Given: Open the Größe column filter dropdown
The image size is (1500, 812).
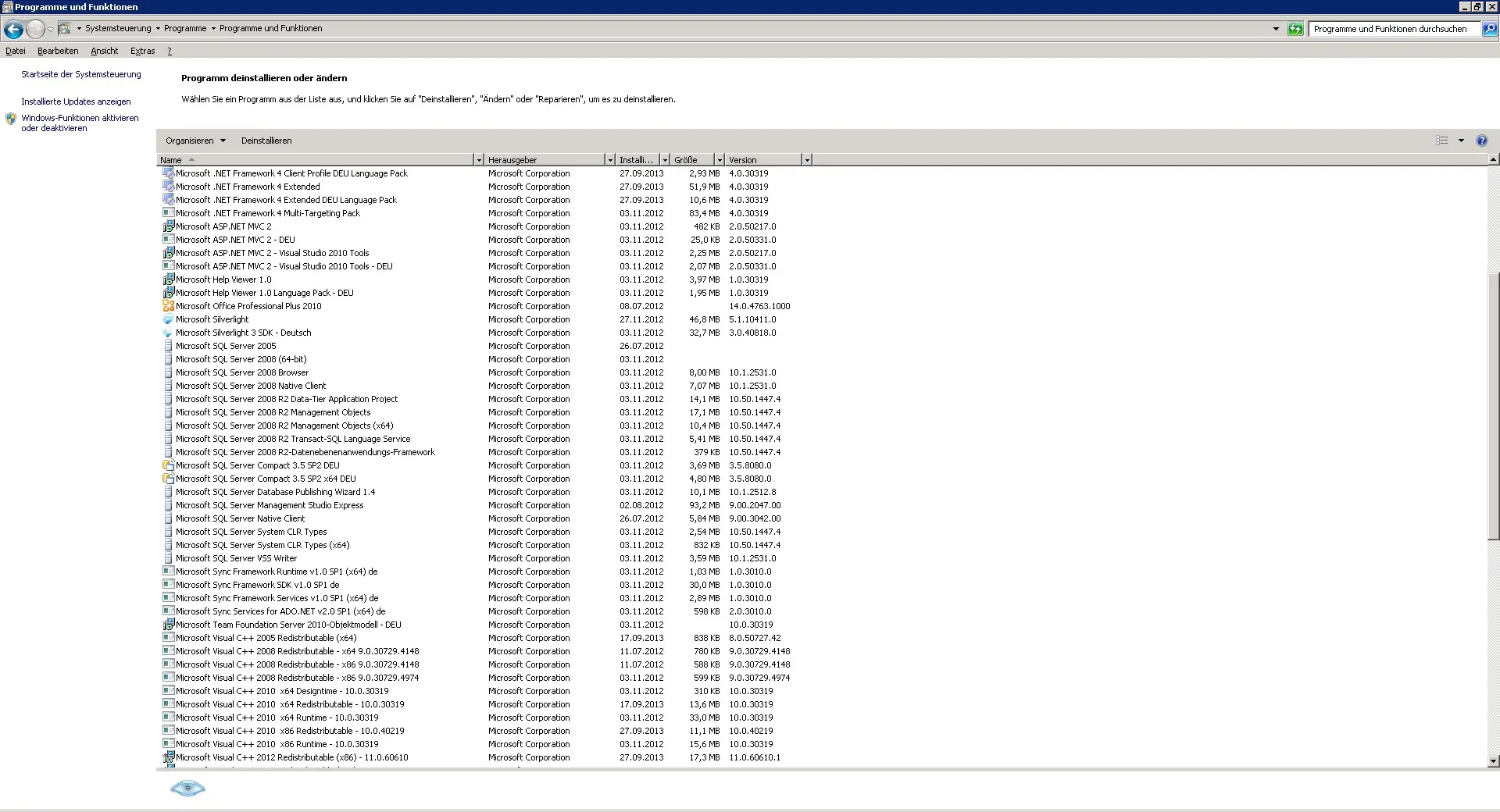Looking at the screenshot, I should click(720, 160).
